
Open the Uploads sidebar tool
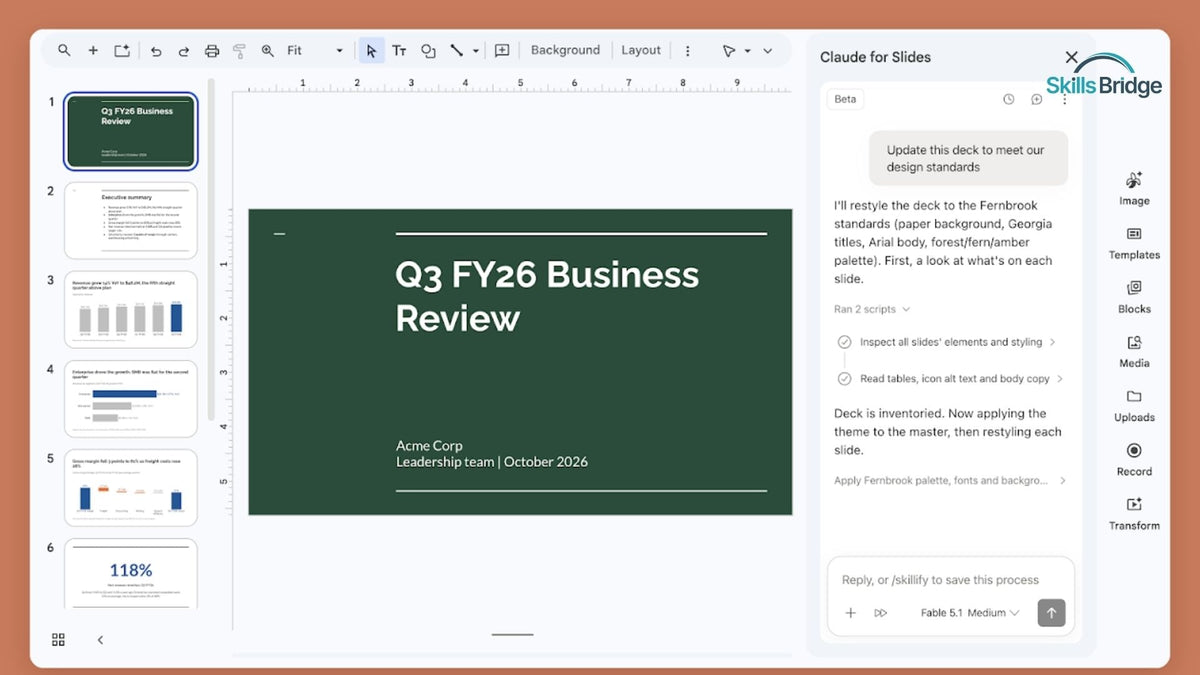tap(1134, 405)
